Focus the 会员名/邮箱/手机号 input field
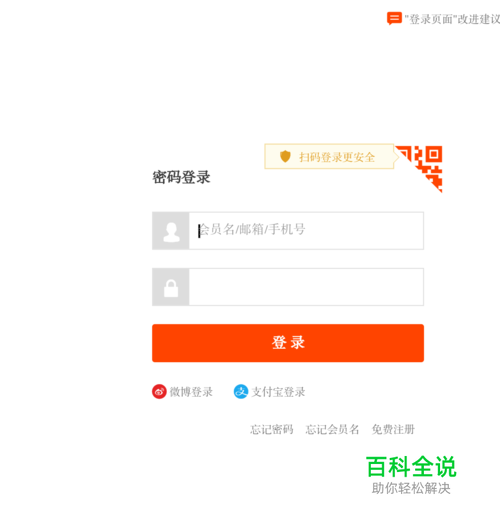 [306, 231]
